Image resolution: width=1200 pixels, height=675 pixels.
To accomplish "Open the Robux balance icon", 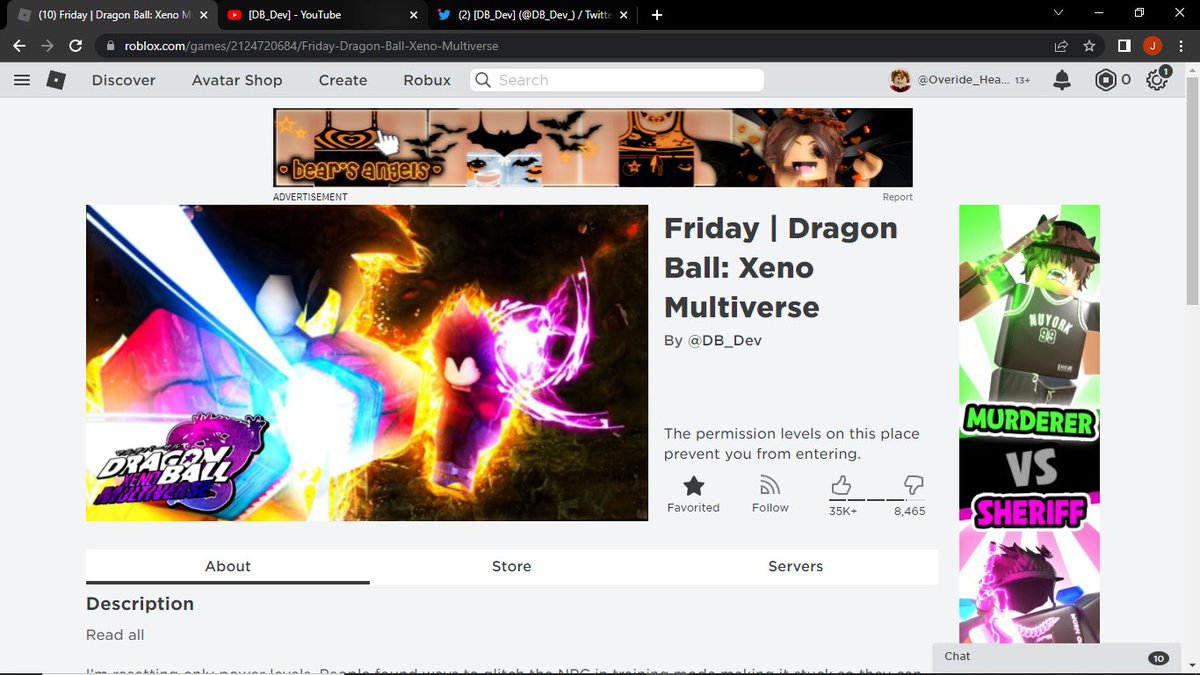I will click(x=1105, y=80).
